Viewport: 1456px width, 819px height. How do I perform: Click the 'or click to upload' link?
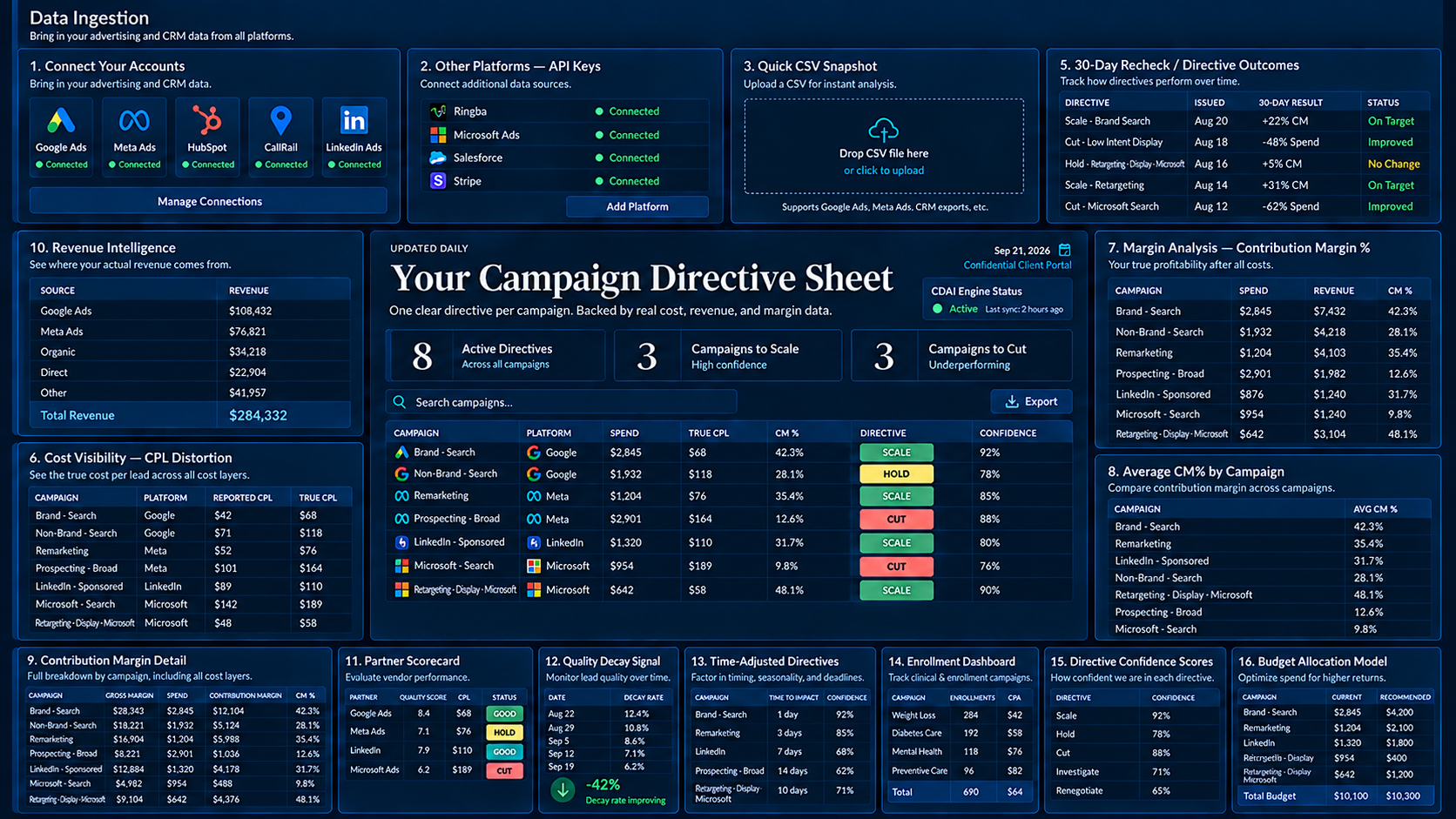click(883, 171)
